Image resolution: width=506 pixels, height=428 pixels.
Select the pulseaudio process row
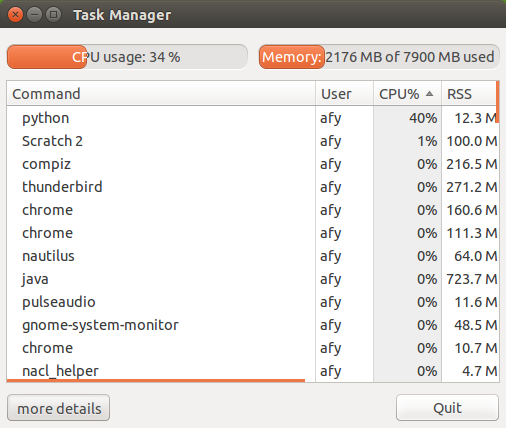click(252, 302)
